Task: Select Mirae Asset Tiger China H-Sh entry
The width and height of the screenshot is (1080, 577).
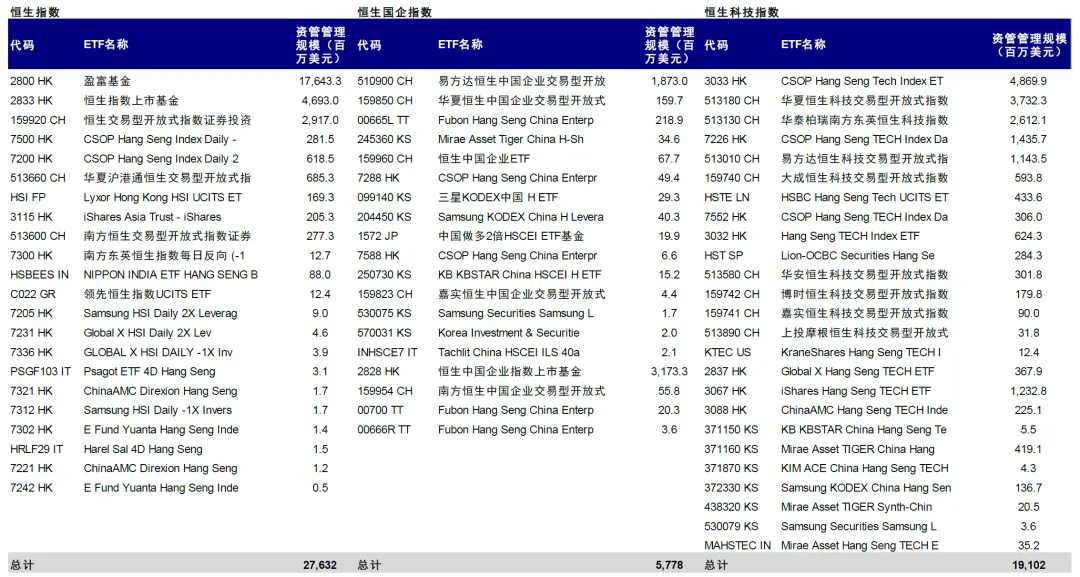Action: coord(510,140)
